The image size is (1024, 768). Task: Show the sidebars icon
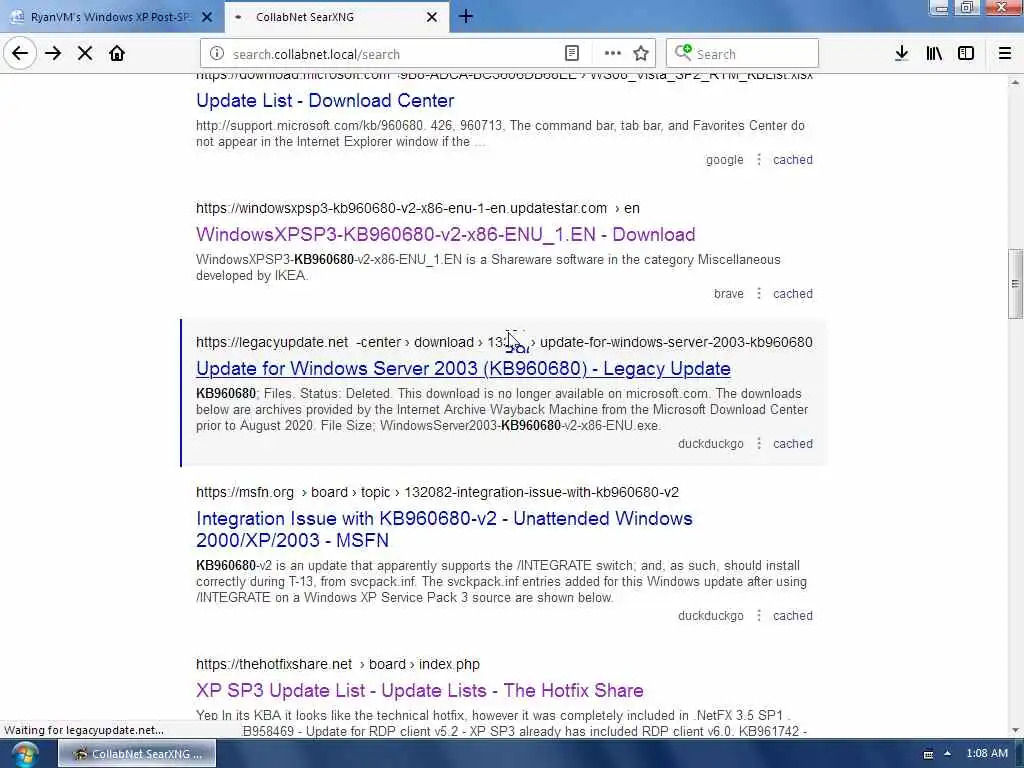[x=966, y=54]
